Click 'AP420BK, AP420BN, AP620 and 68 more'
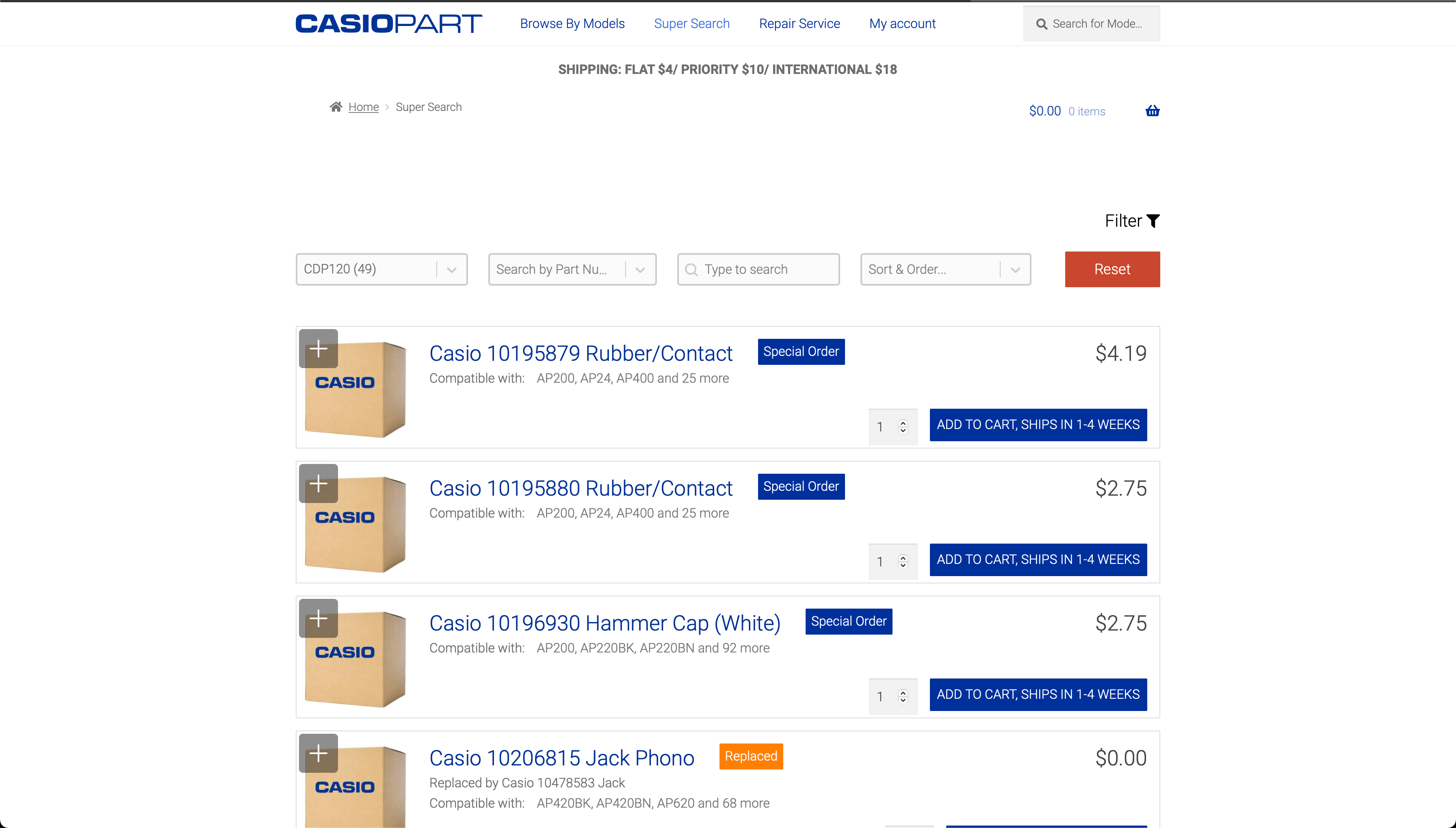The width and height of the screenshot is (1456, 828). (x=653, y=803)
